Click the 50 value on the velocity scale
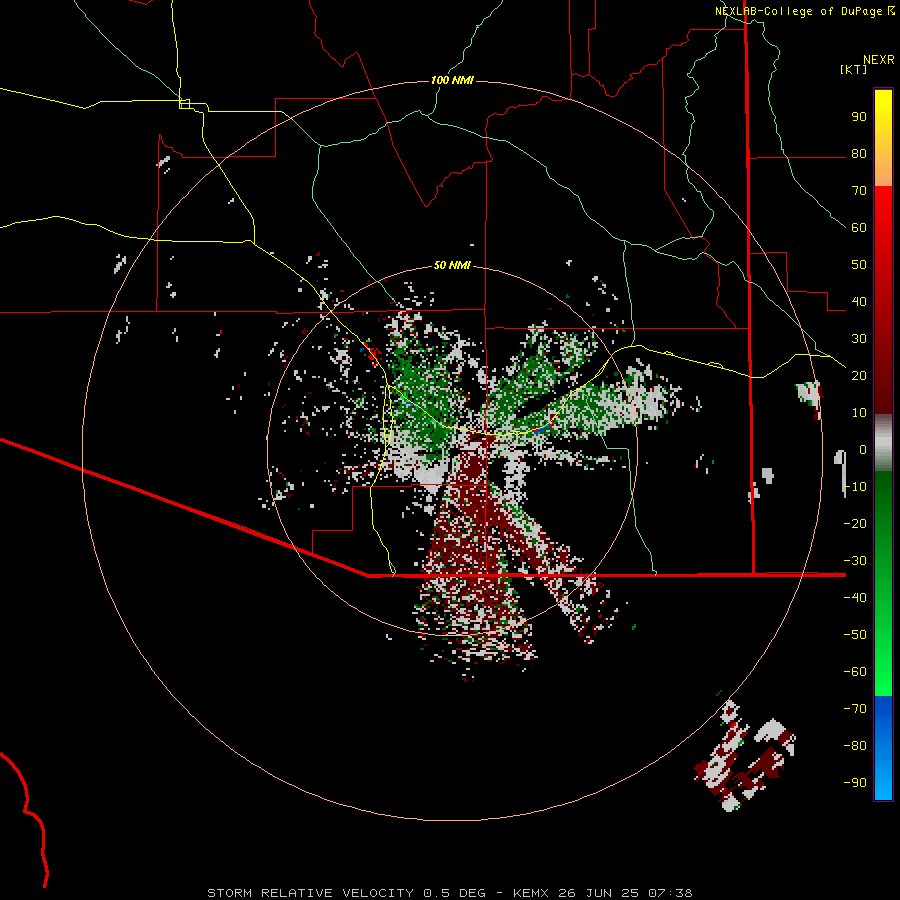The height and width of the screenshot is (900, 900). 859,265
